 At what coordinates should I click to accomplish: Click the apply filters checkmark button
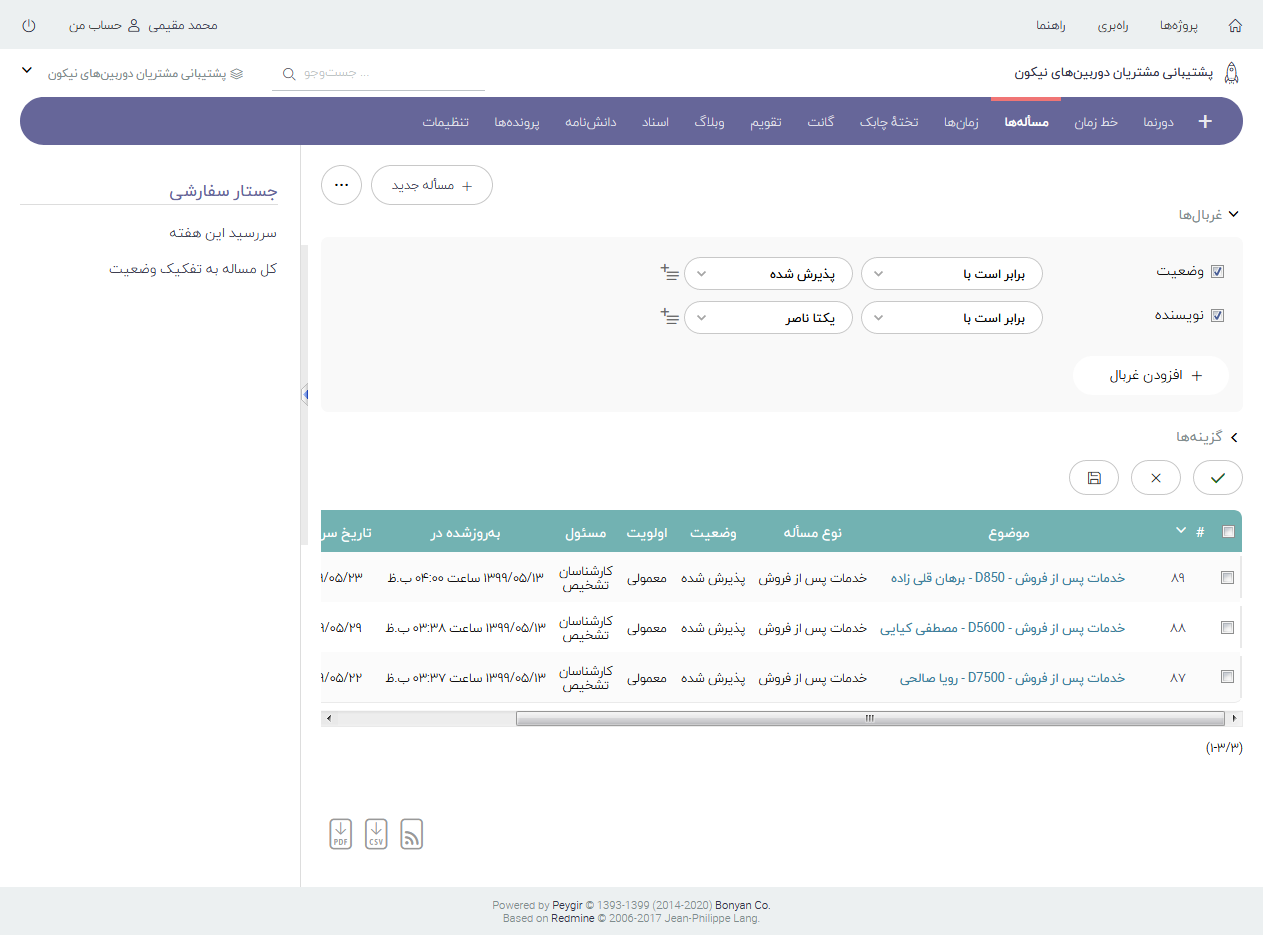coord(1217,478)
